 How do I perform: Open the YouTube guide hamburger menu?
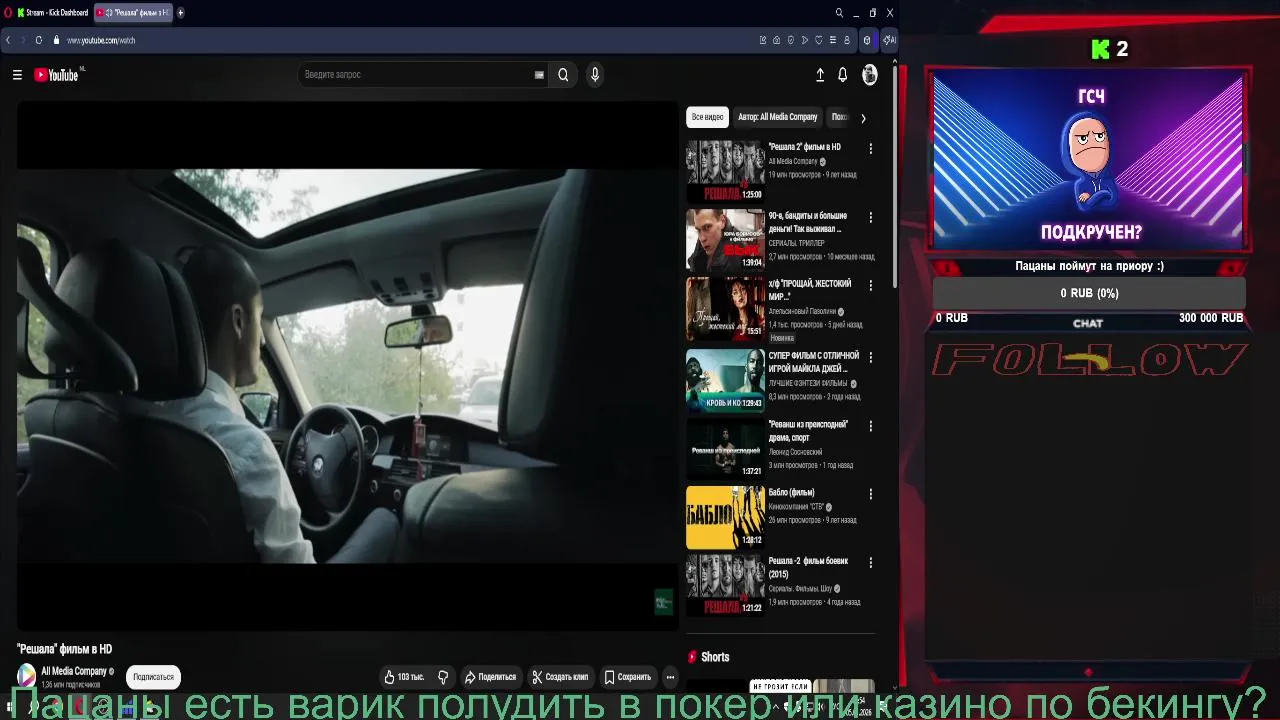[17, 75]
